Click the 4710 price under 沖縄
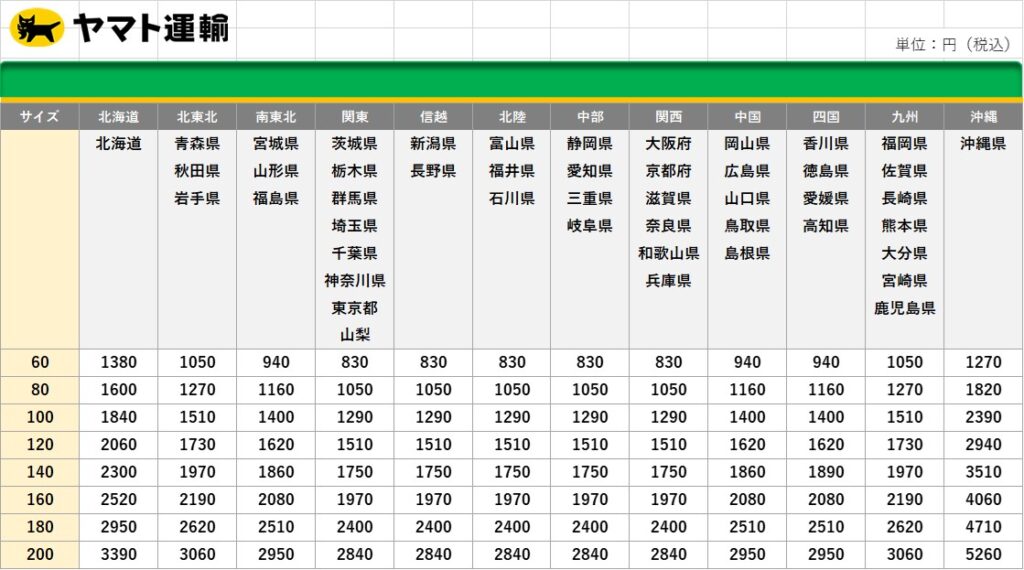This screenshot has height=570, width=1024. [x=984, y=527]
